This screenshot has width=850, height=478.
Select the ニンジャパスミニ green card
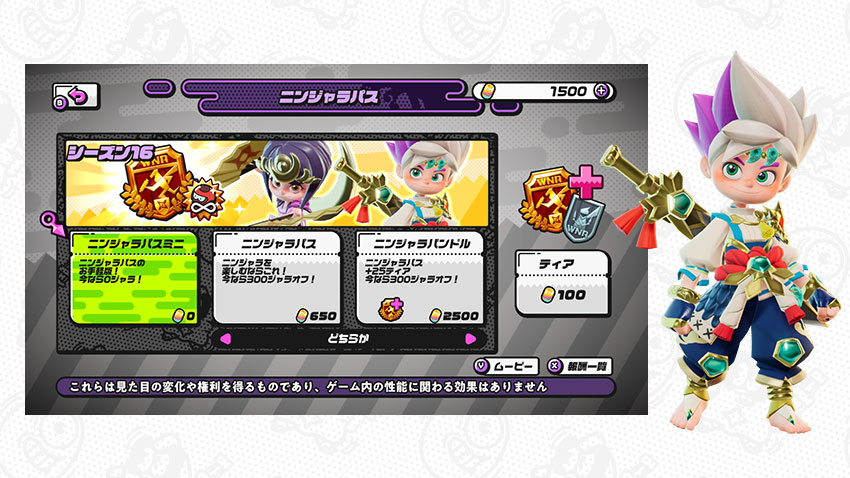134,278
